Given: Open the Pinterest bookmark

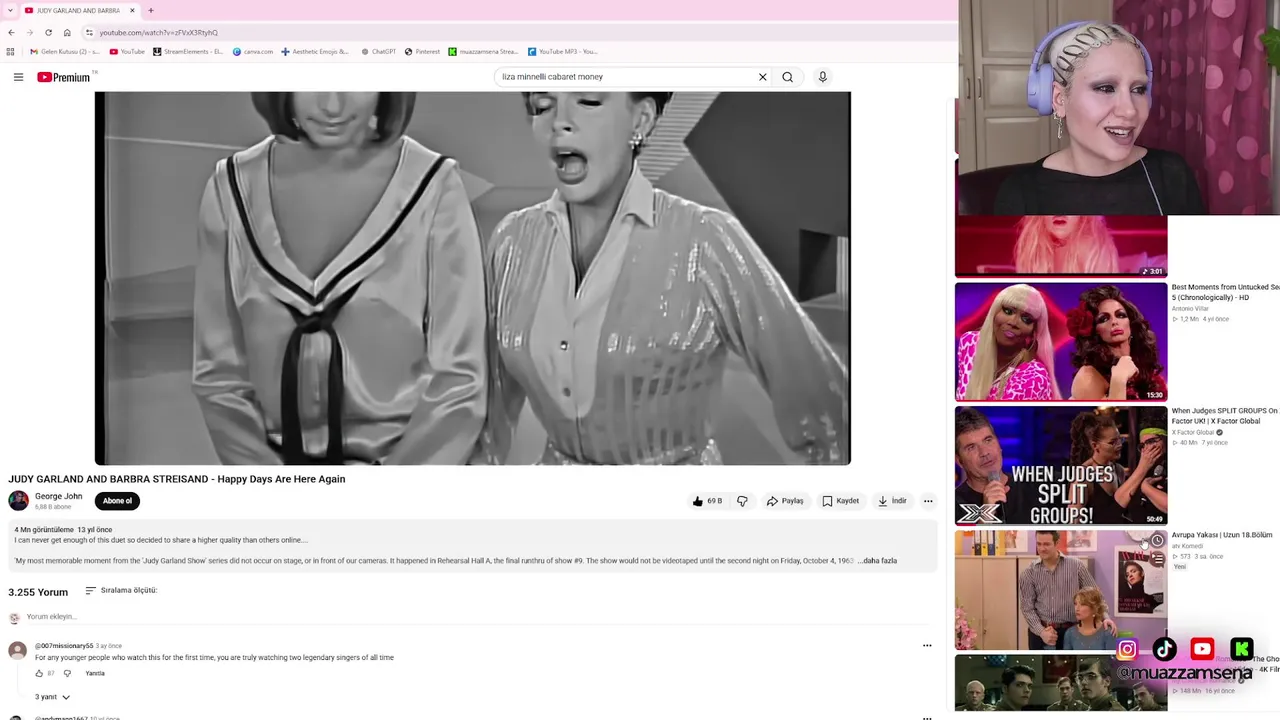Looking at the screenshot, I should pyautogui.click(x=422, y=52).
